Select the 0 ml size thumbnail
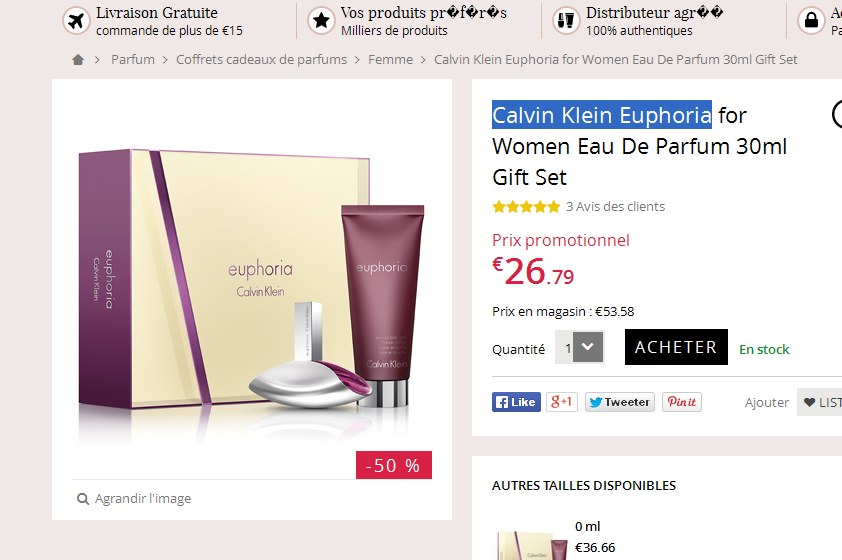This screenshot has height=560, width=842. [x=532, y=545]
